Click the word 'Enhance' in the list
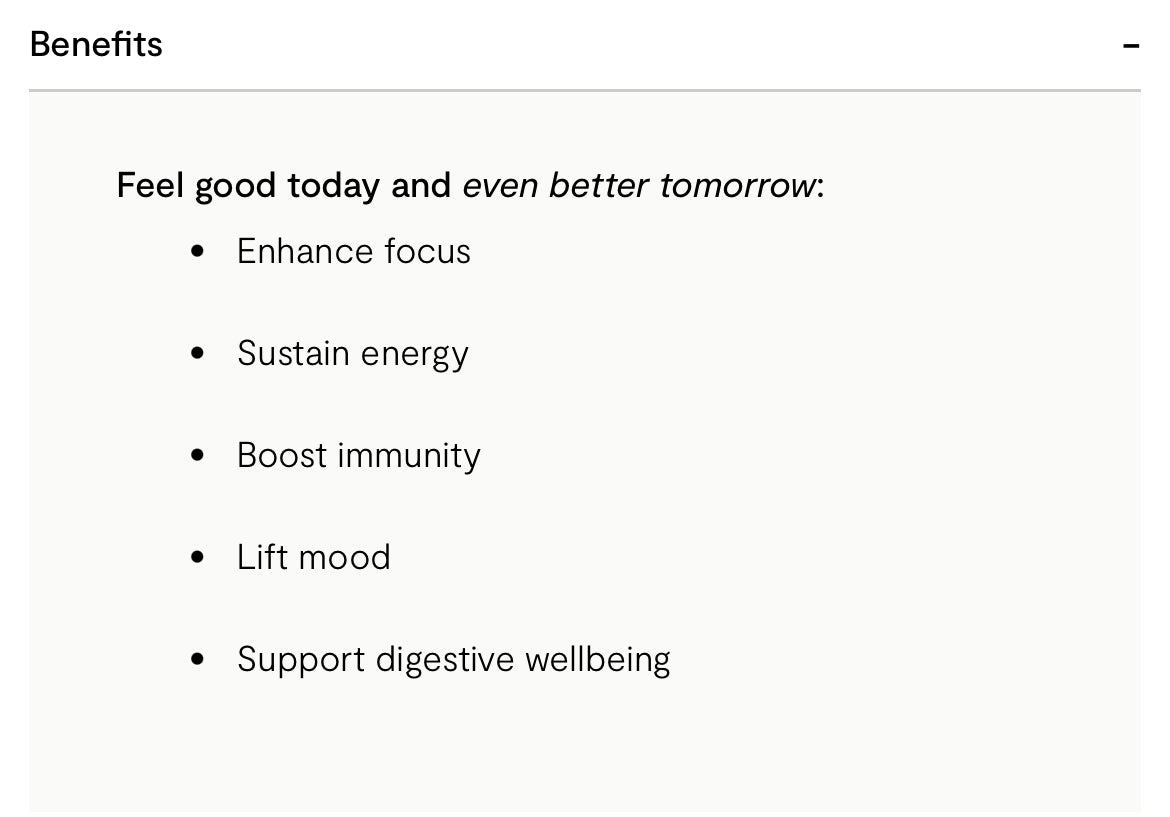This screenshot has width=1170, height=817. (x=289, y=251)
